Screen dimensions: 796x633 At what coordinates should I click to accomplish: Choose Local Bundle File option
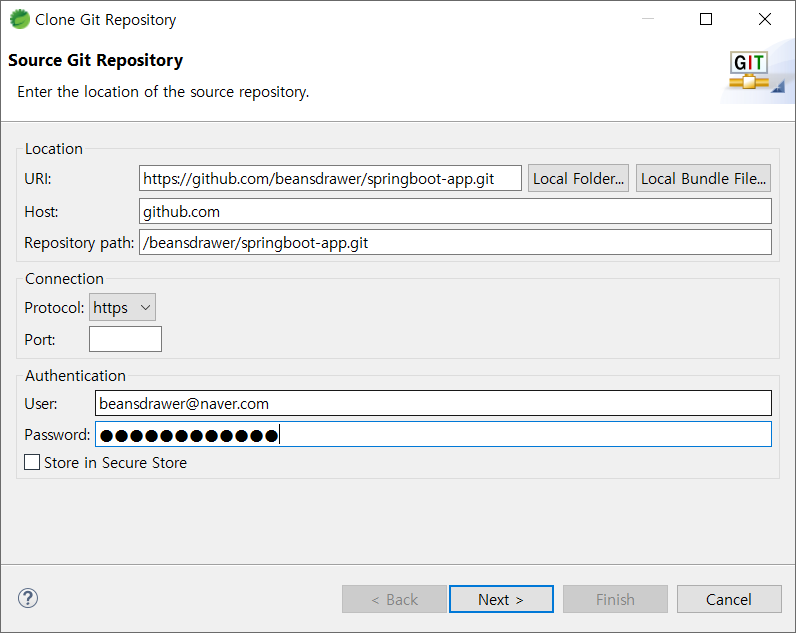pos(703,178)
